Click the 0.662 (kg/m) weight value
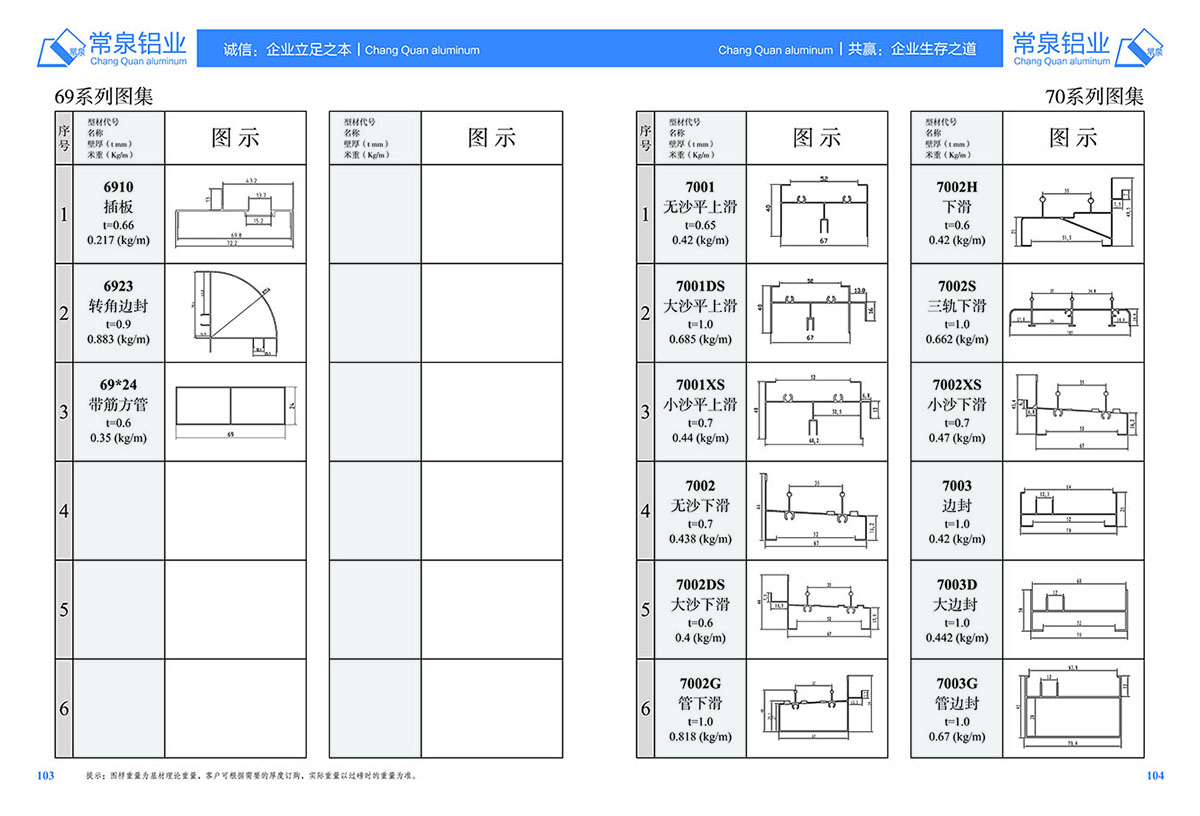 point(957,340)
